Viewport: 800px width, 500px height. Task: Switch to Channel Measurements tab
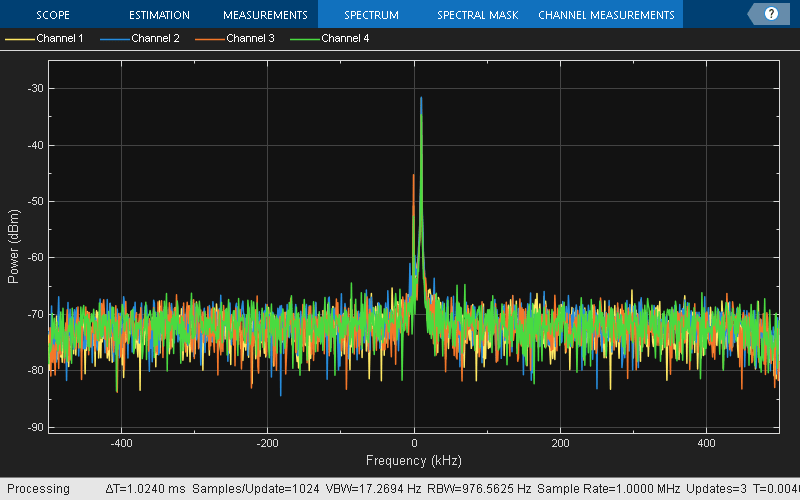[x=606, y=15]
